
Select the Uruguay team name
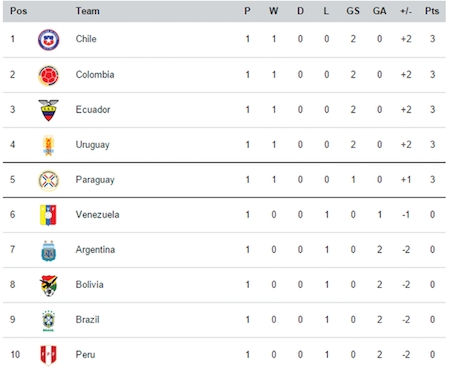click(92, 145)
